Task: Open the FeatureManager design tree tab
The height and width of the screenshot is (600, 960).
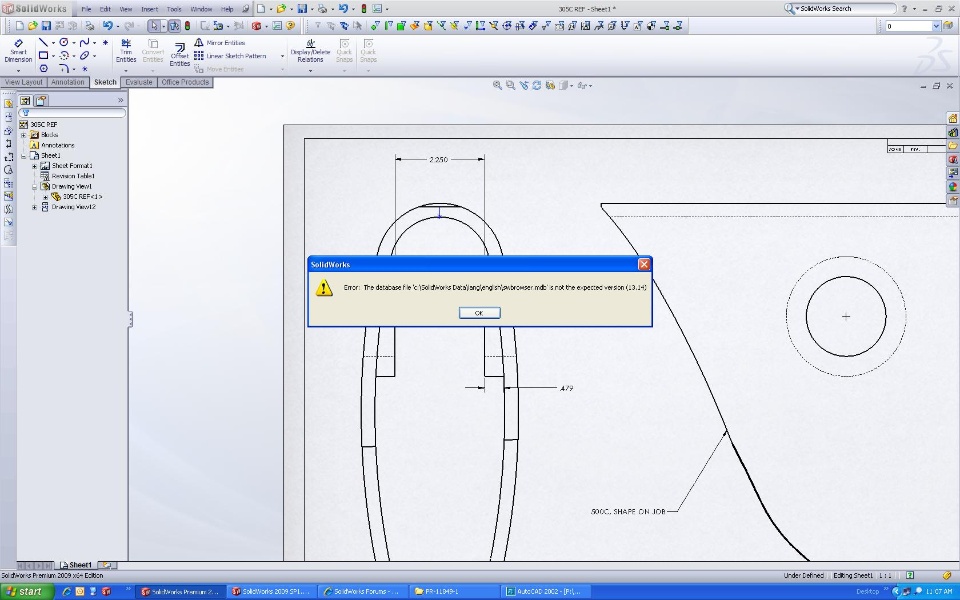Action: 25,100
